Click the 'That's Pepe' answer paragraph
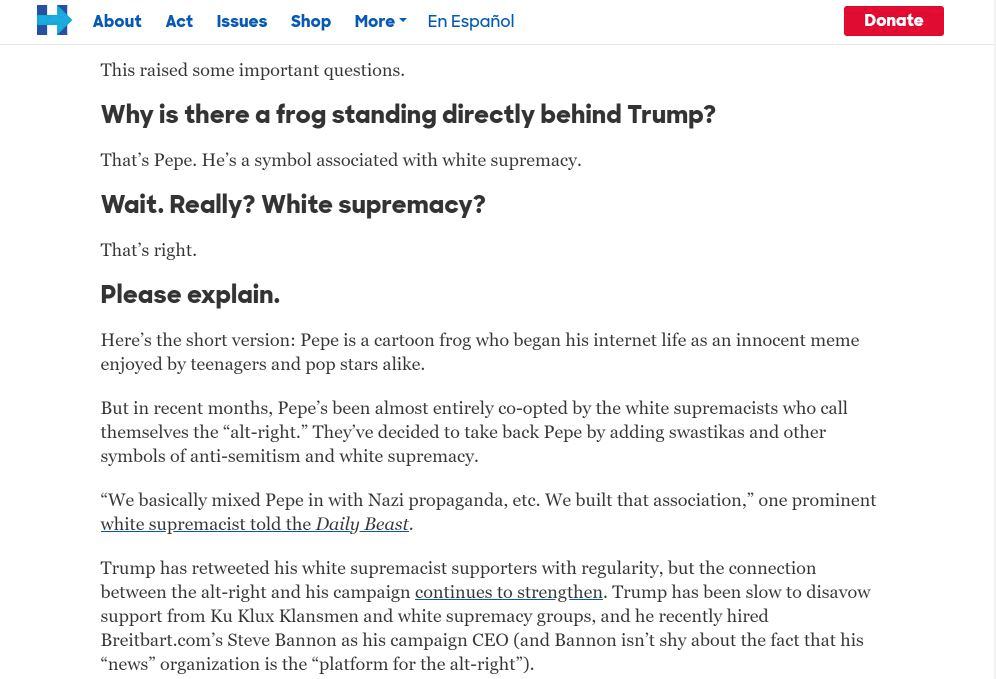 coord(340,160)
